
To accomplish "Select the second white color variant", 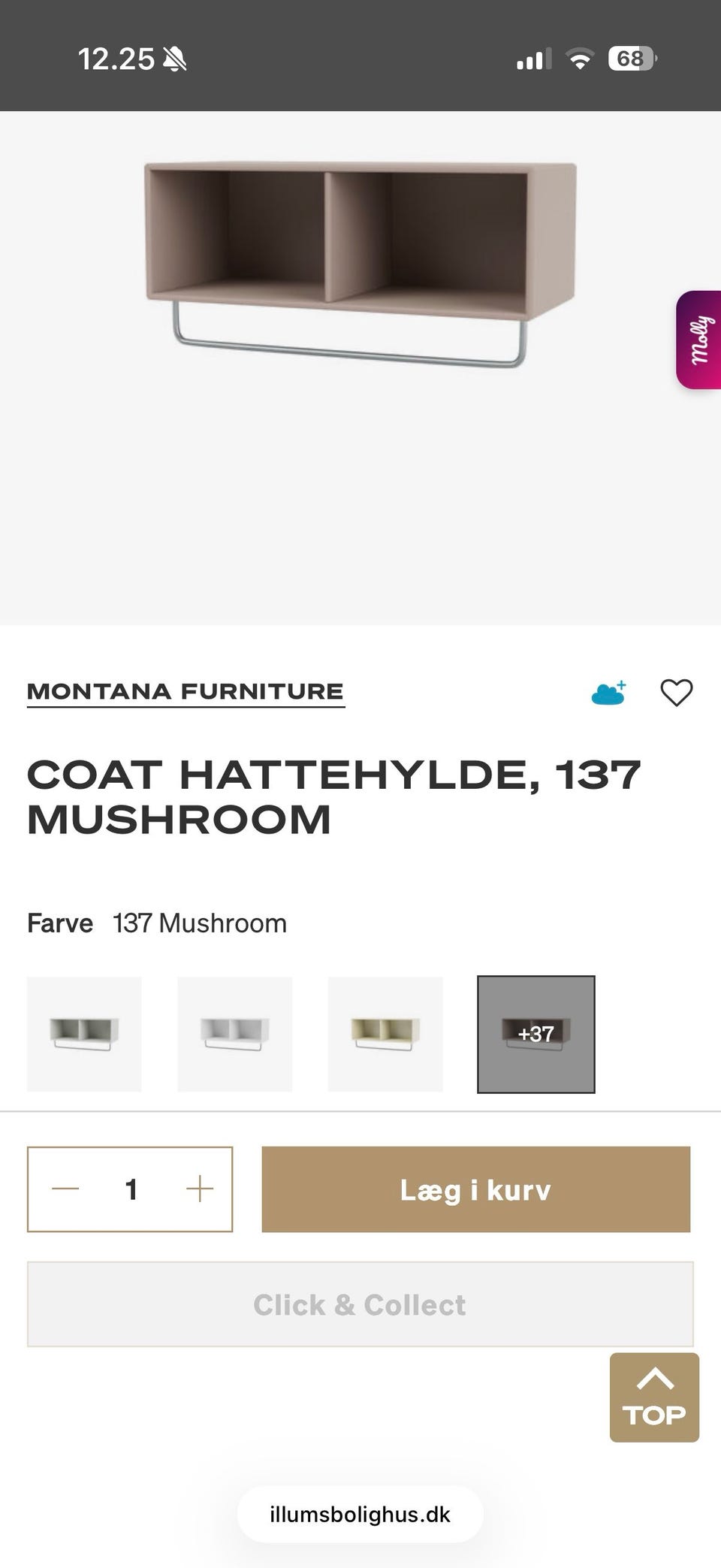I will [x=234, y=1034].
